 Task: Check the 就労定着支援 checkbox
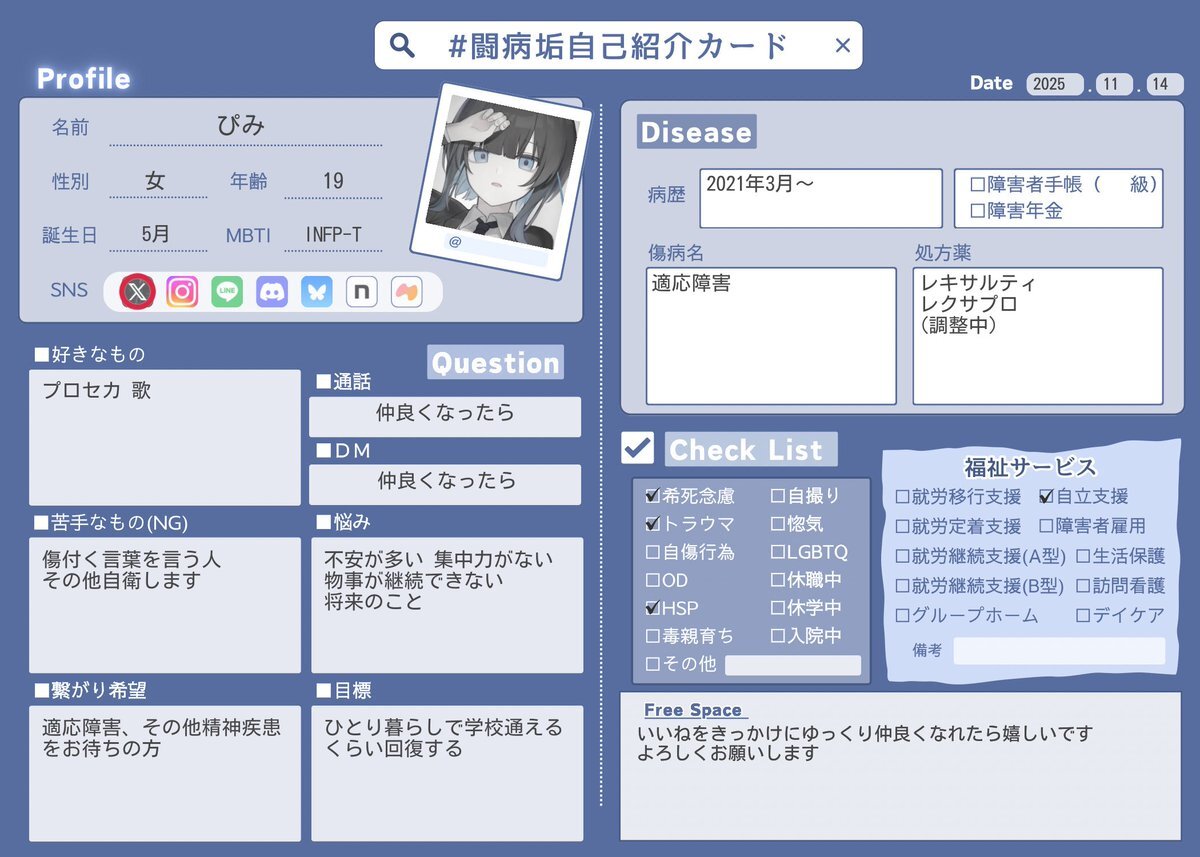(x=902, y=526)
